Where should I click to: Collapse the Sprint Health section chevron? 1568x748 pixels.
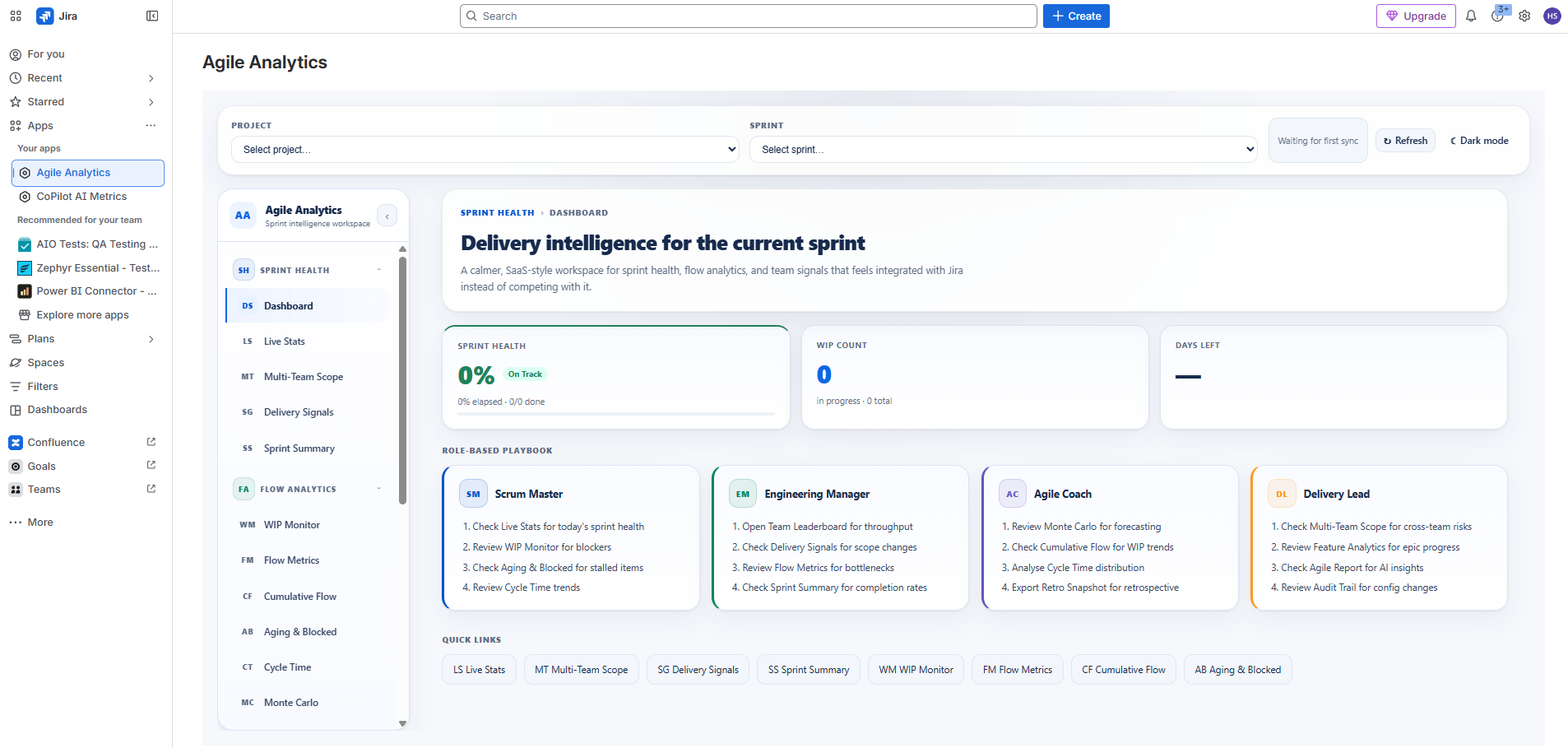[378, 269]
